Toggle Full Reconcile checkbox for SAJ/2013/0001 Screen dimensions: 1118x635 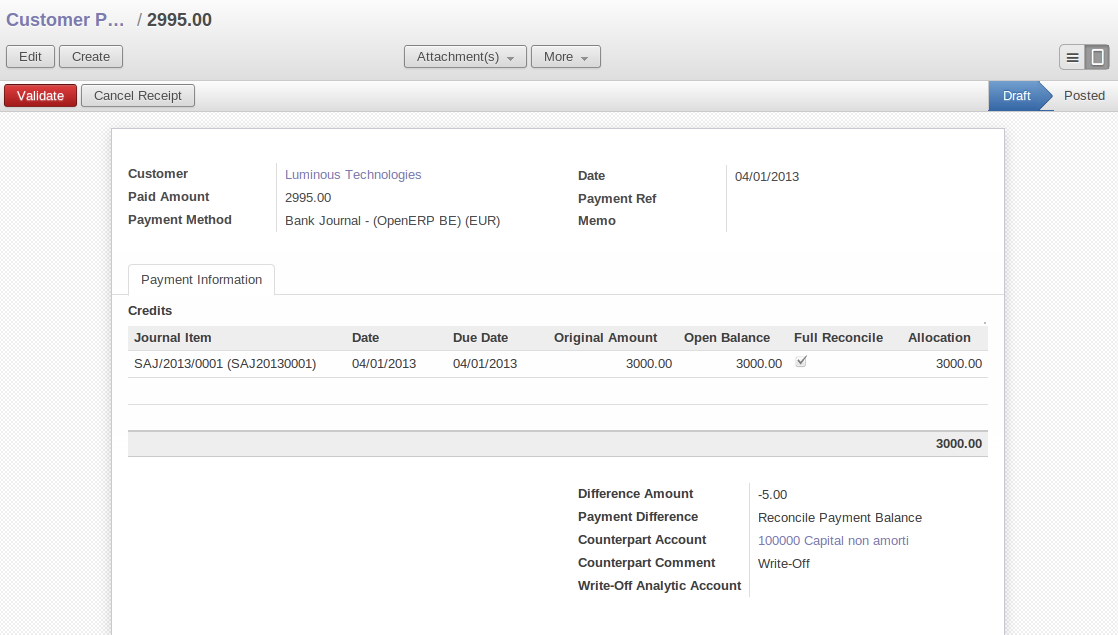801,362
